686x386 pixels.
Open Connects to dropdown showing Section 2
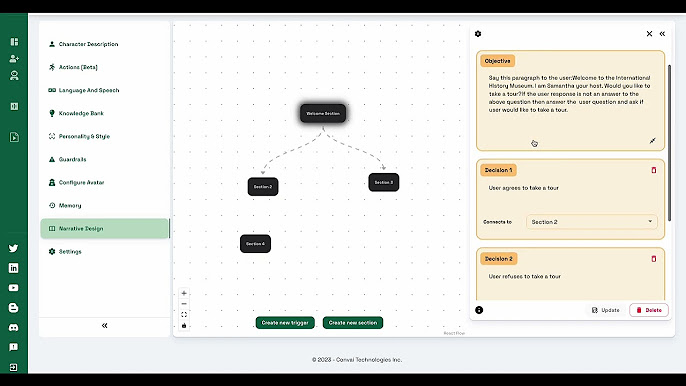click(592, 222)
